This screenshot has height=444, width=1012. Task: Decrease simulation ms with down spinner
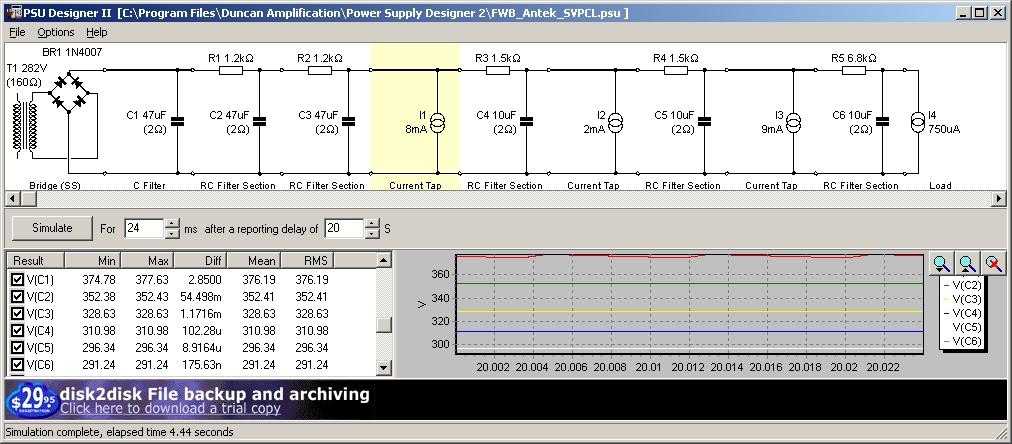172,233
